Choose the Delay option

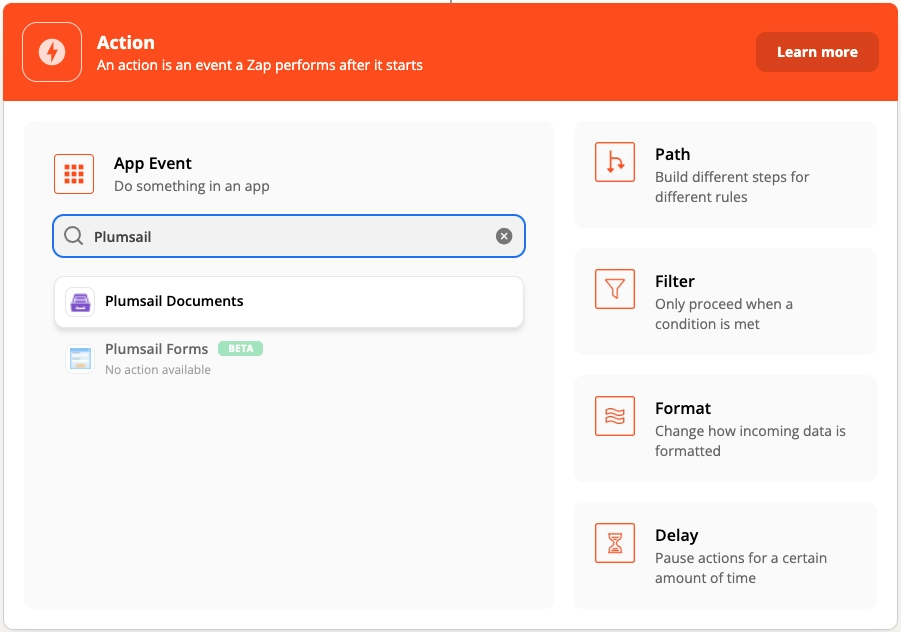(725, 556)
